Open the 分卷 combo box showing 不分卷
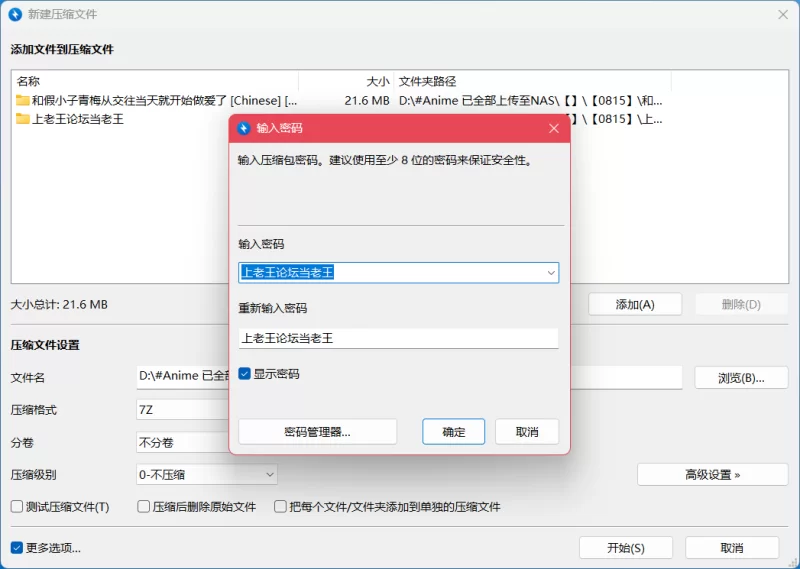Viewport: 800px width, 569px height. tap(183, 442)
